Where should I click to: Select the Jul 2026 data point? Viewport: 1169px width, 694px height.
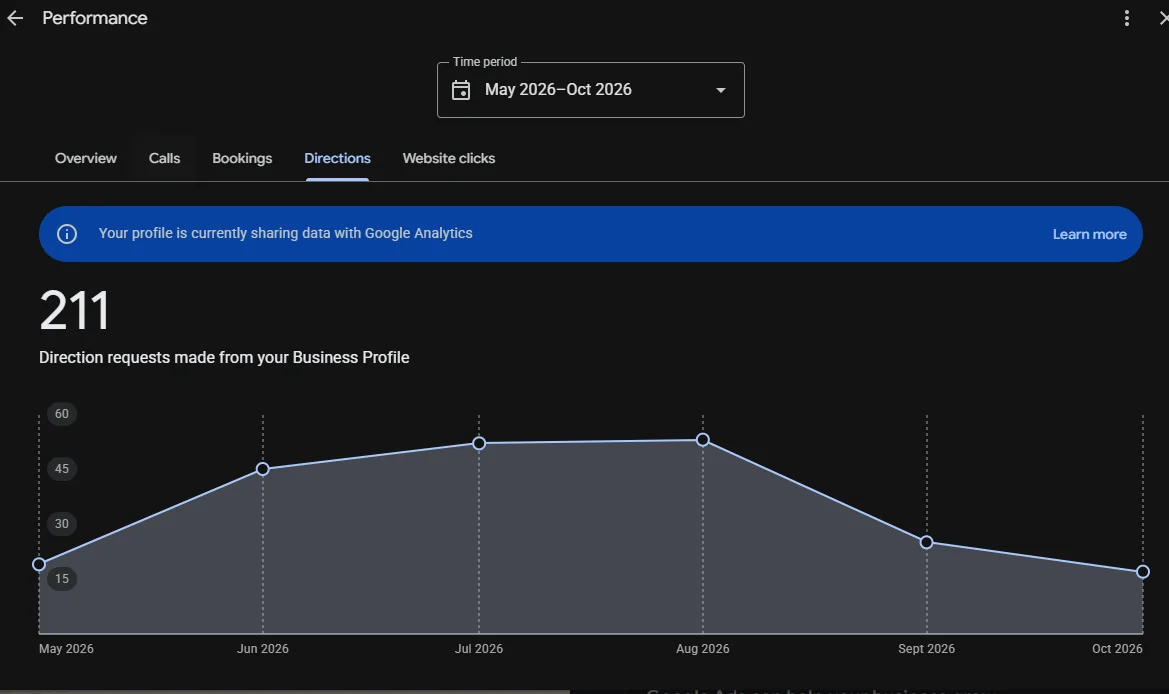pyautogui.click(x=479, y=444)
